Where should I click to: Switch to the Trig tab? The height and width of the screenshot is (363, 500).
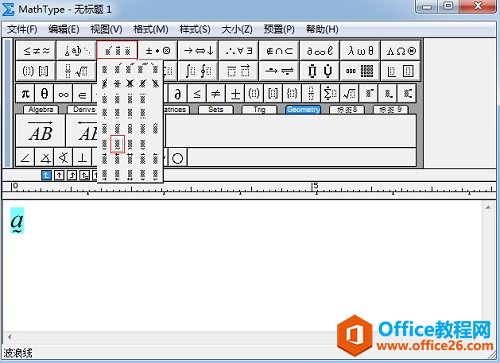[259, 109]
